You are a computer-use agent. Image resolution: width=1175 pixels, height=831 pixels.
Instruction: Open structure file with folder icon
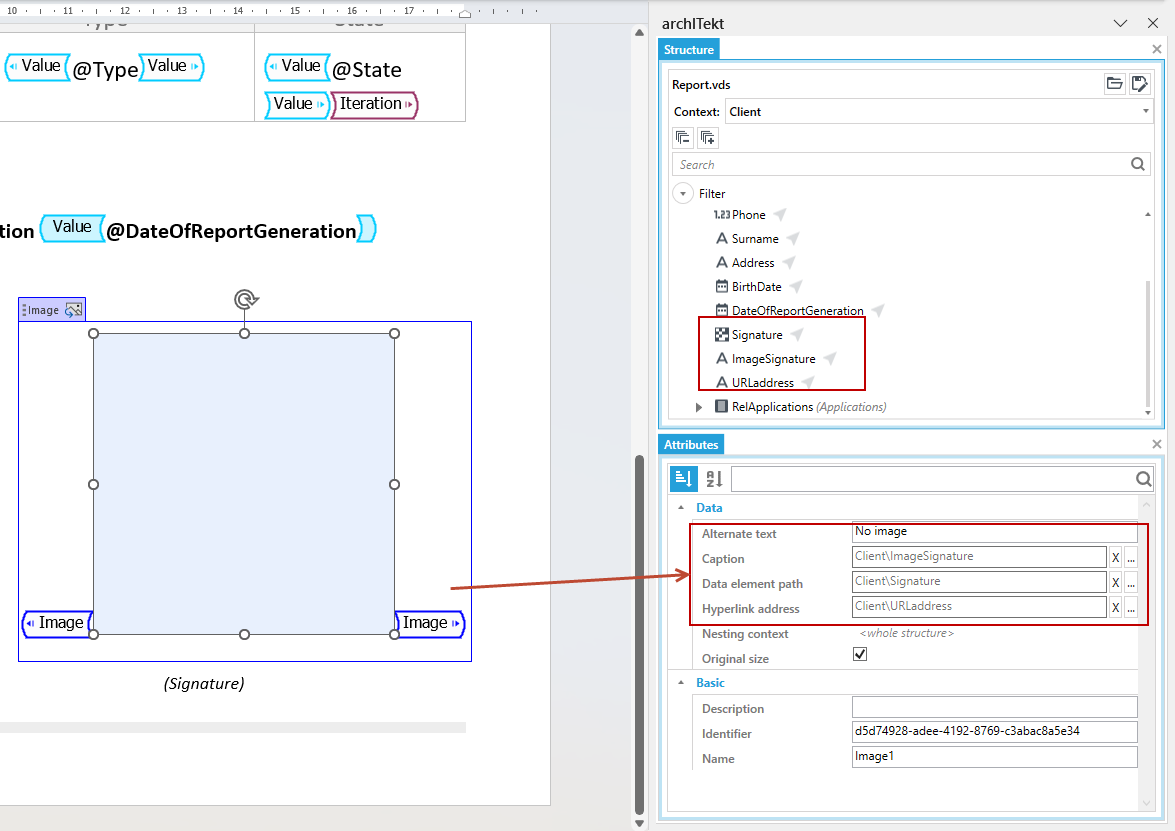point(1114,83)
